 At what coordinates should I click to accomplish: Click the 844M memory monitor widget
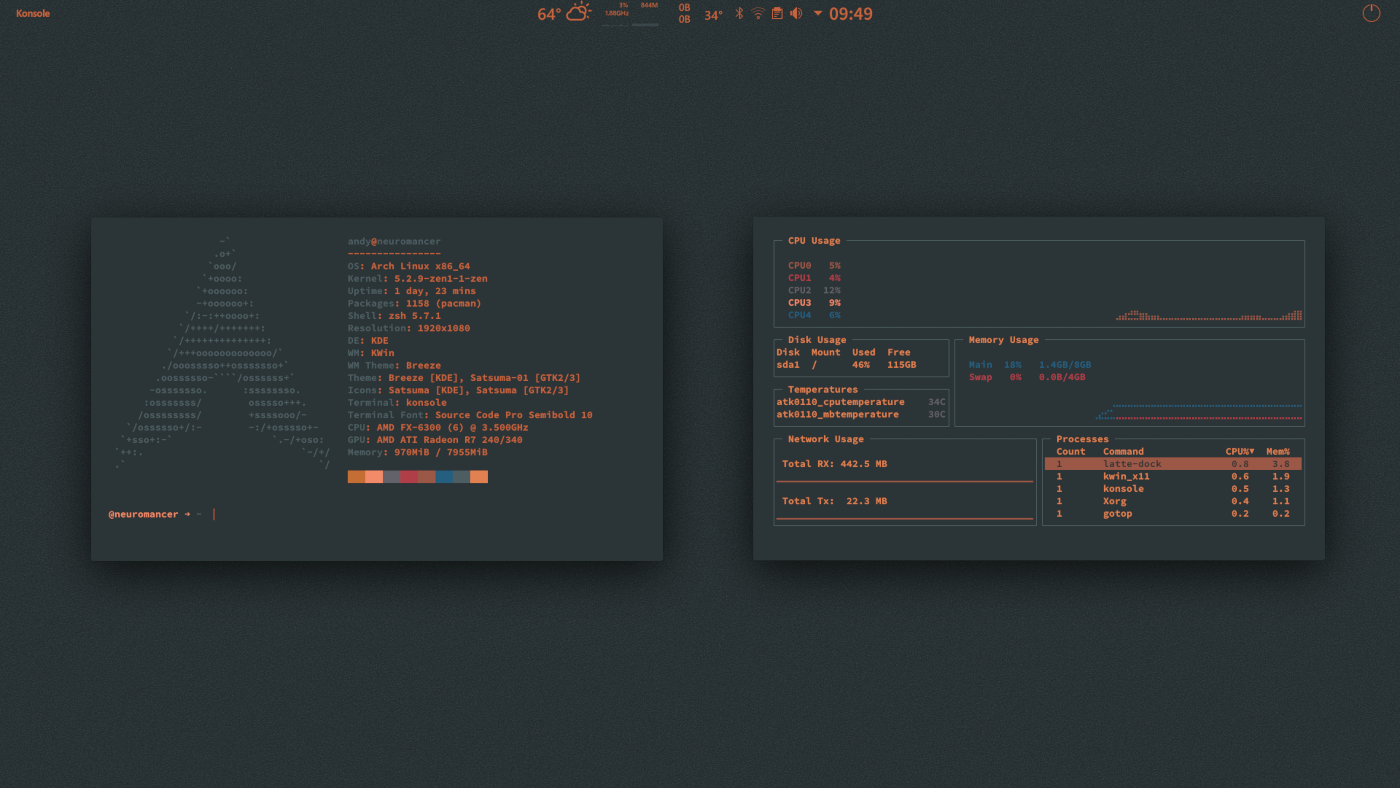[x=646, y=14]
